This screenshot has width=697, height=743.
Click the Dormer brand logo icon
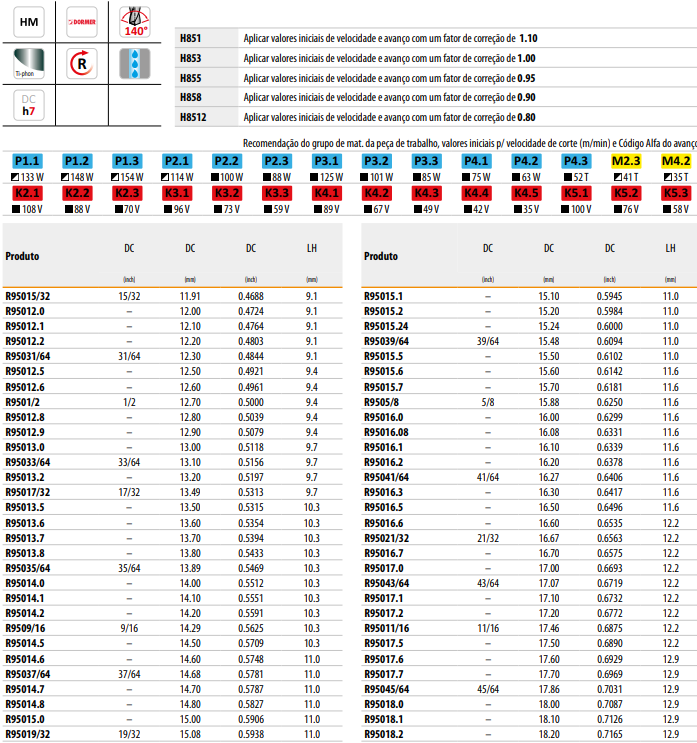[80, 20]
